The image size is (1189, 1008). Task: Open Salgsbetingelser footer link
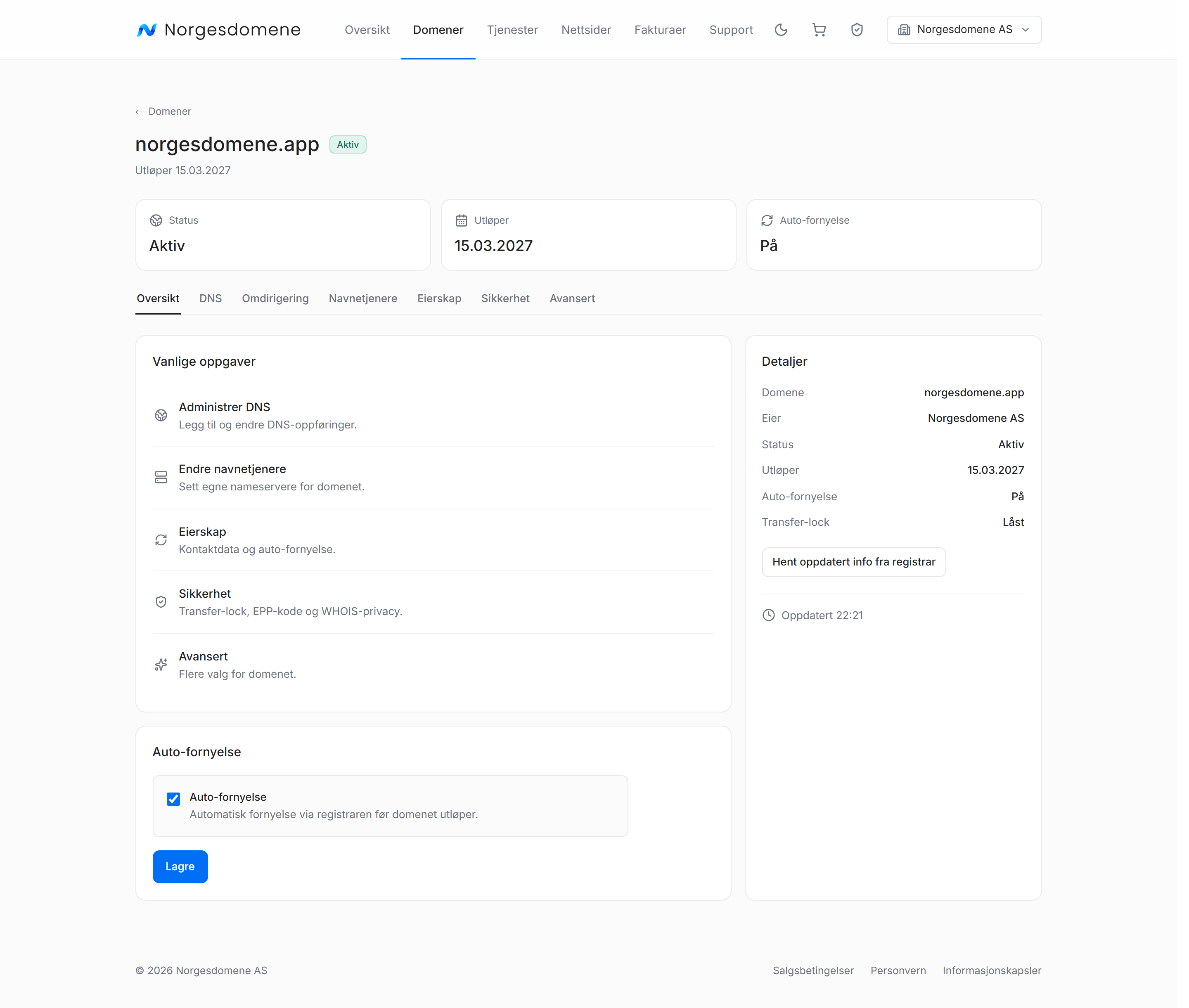pyautogui.click(x=813, y=971)
